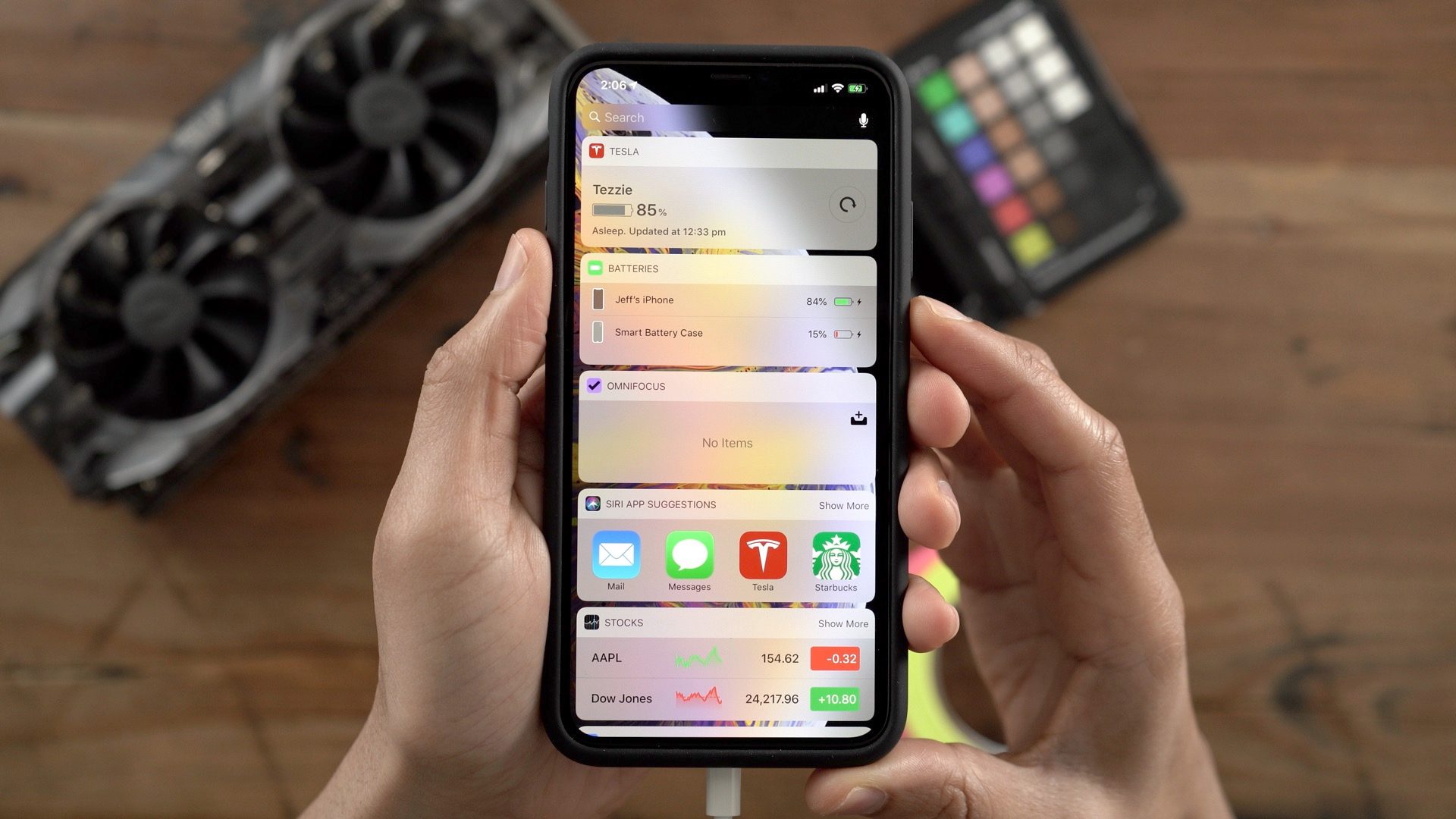Expand Stocks widget Show More
The height and width of the screenshot is (819, 1456).
842,623
